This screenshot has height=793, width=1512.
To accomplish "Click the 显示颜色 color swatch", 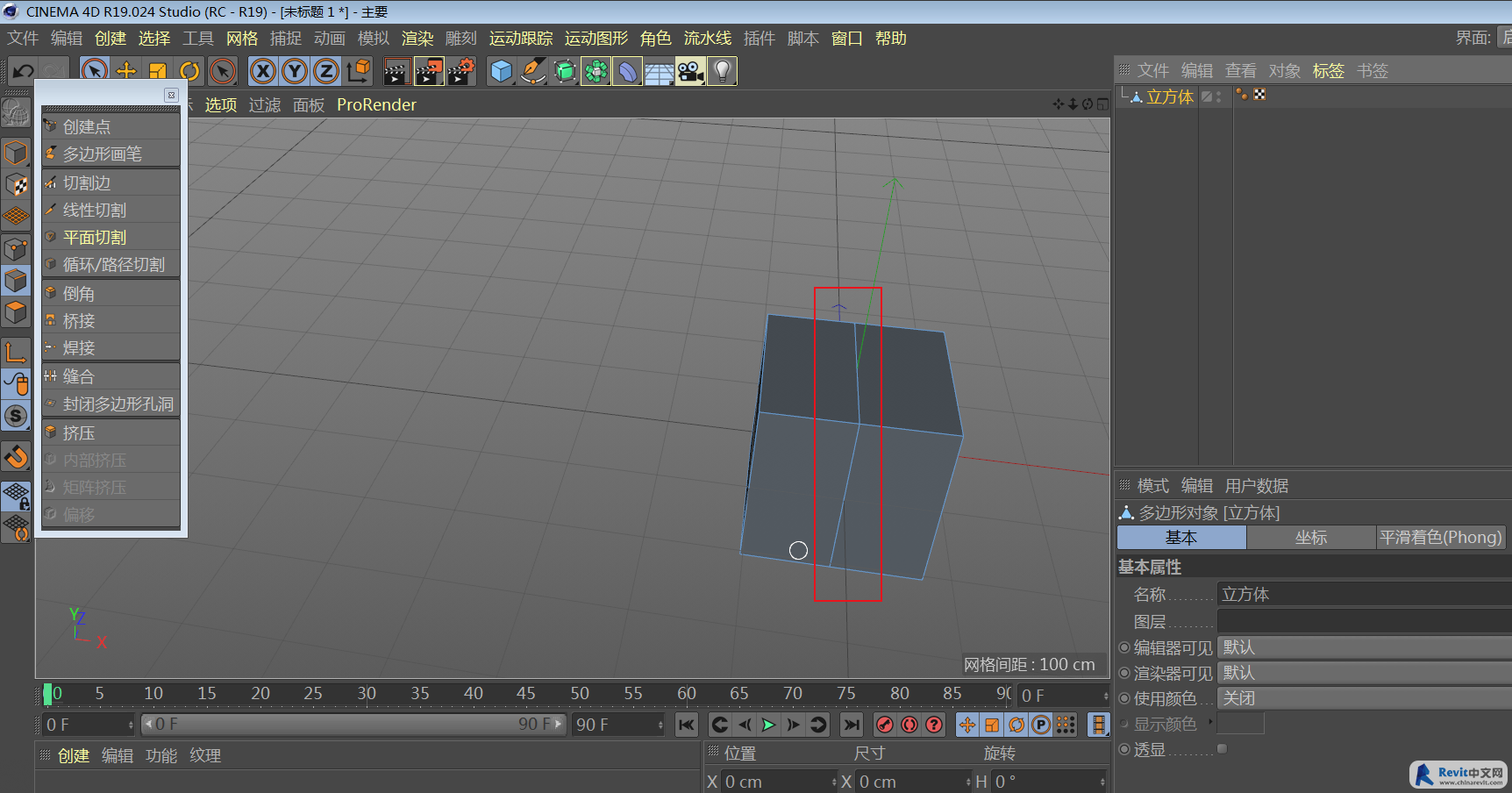I will [x=1241, y=724].
